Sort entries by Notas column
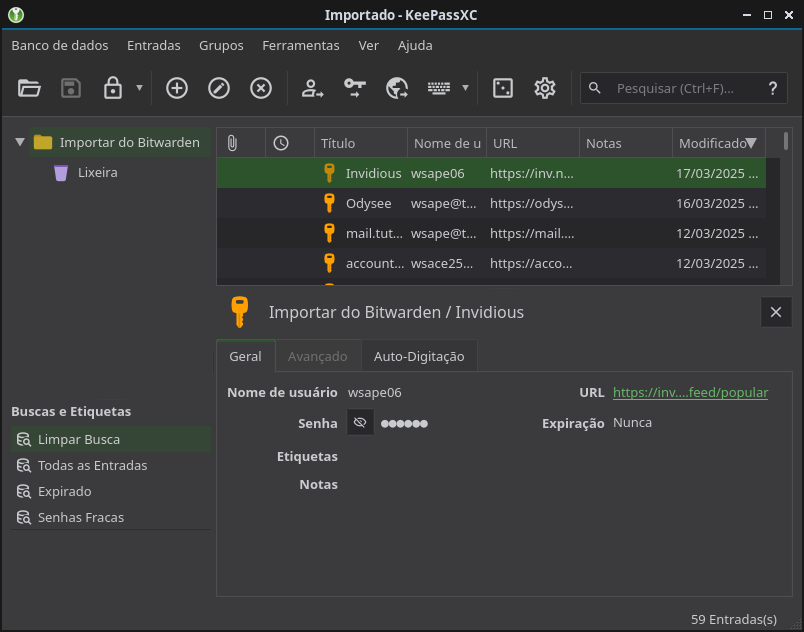804x632 pixels. pyautogui.click(x=626, y=143)
